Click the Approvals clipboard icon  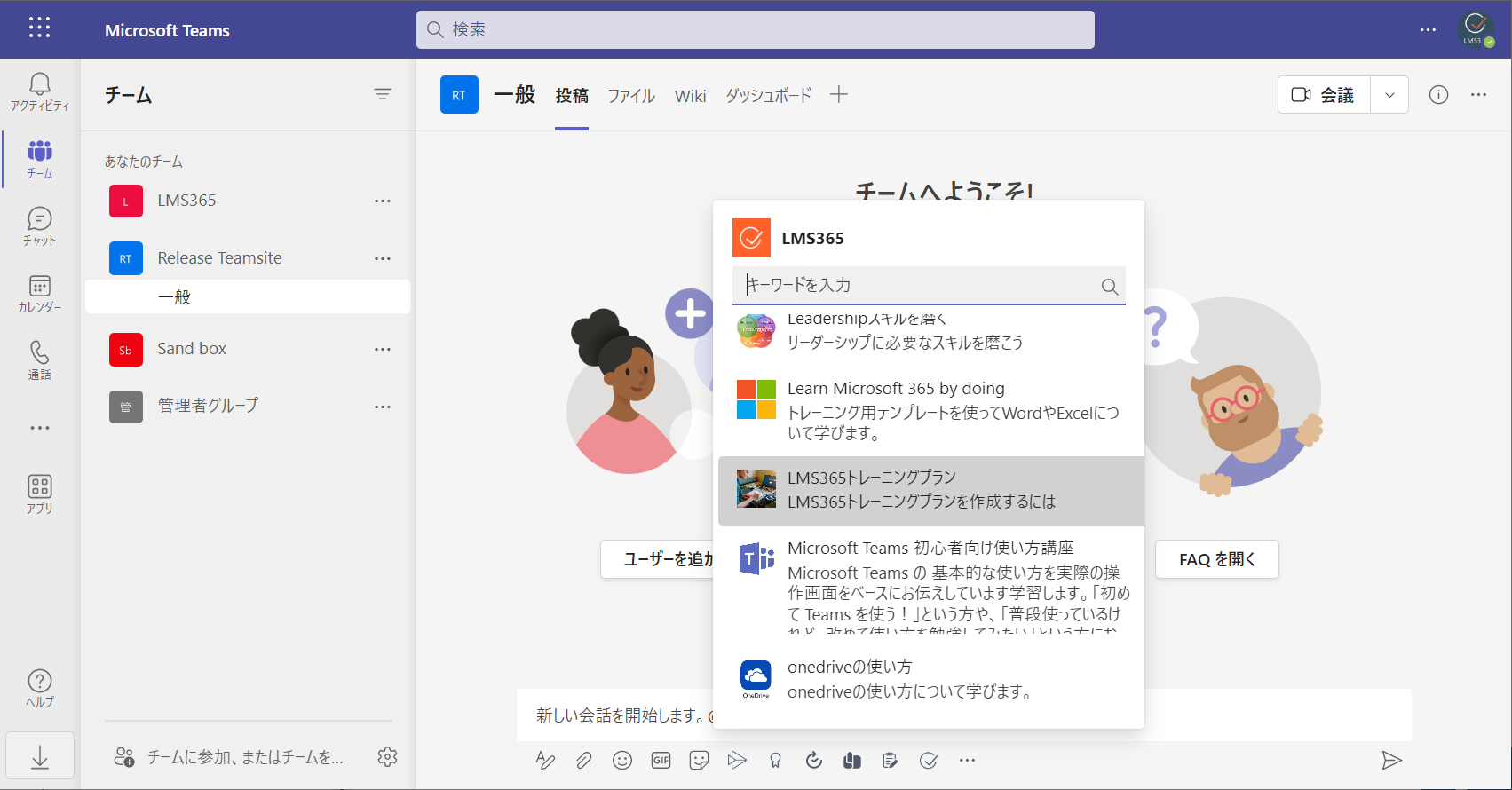coord(890,760)
